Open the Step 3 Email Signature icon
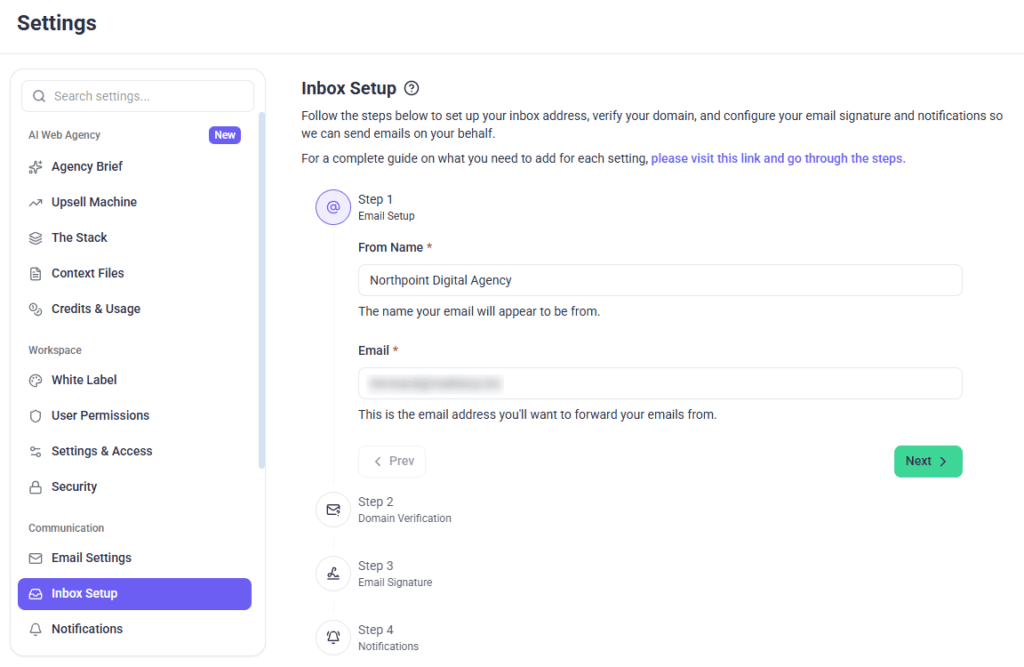1024x667 pixels. [x=333, y=574]
